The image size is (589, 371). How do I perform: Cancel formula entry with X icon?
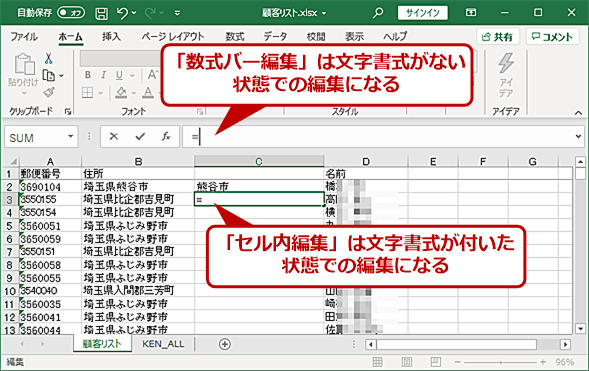click(x=113, y=137)
